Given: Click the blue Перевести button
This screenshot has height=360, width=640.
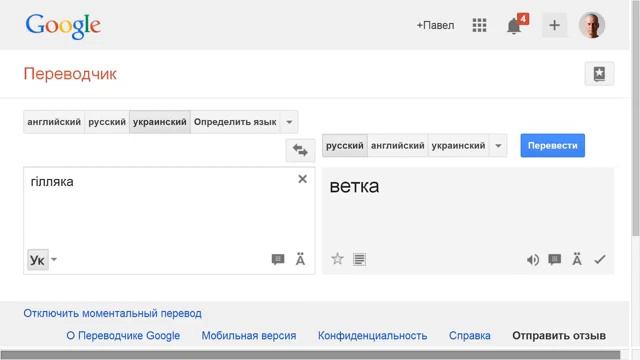Looking at the screenshot, I should 552,146.
